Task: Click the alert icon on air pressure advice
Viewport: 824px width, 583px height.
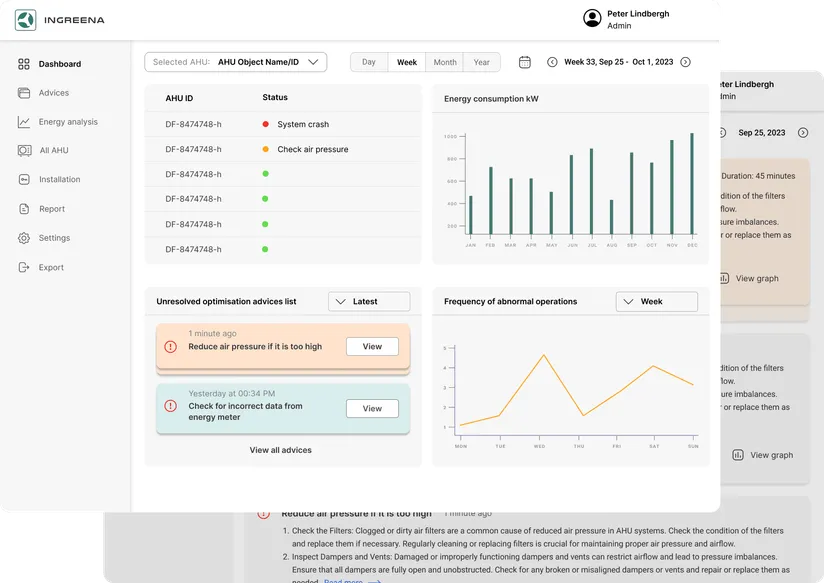Action: (170, 347)
